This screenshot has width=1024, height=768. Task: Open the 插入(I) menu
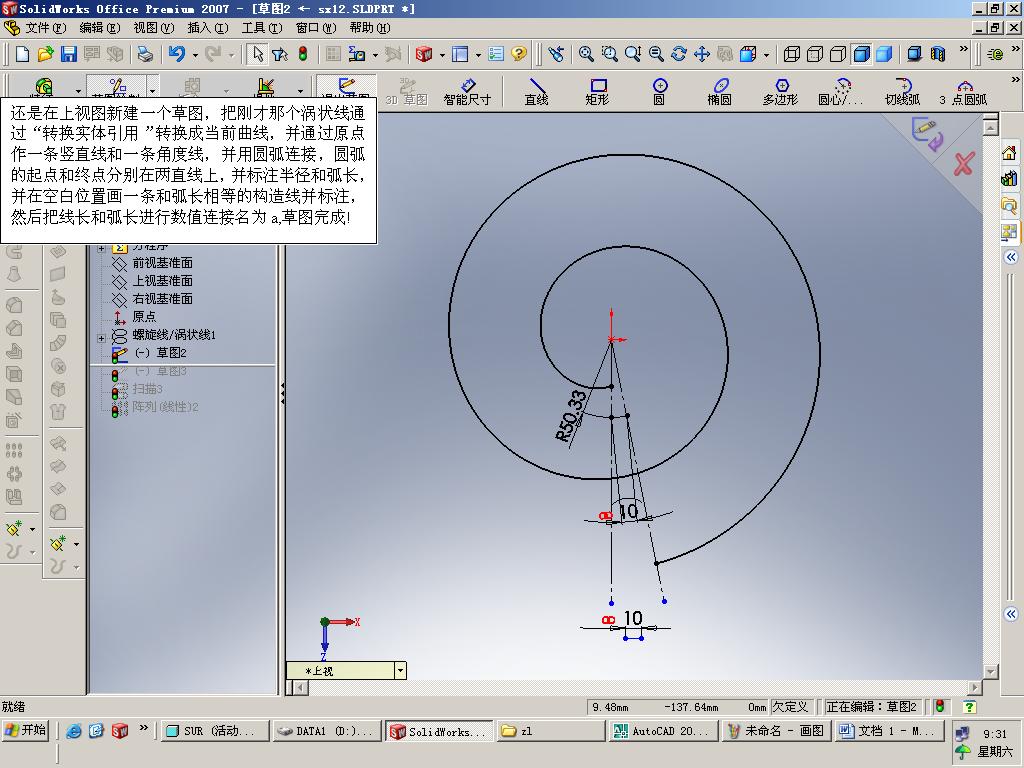pos(208,28)
